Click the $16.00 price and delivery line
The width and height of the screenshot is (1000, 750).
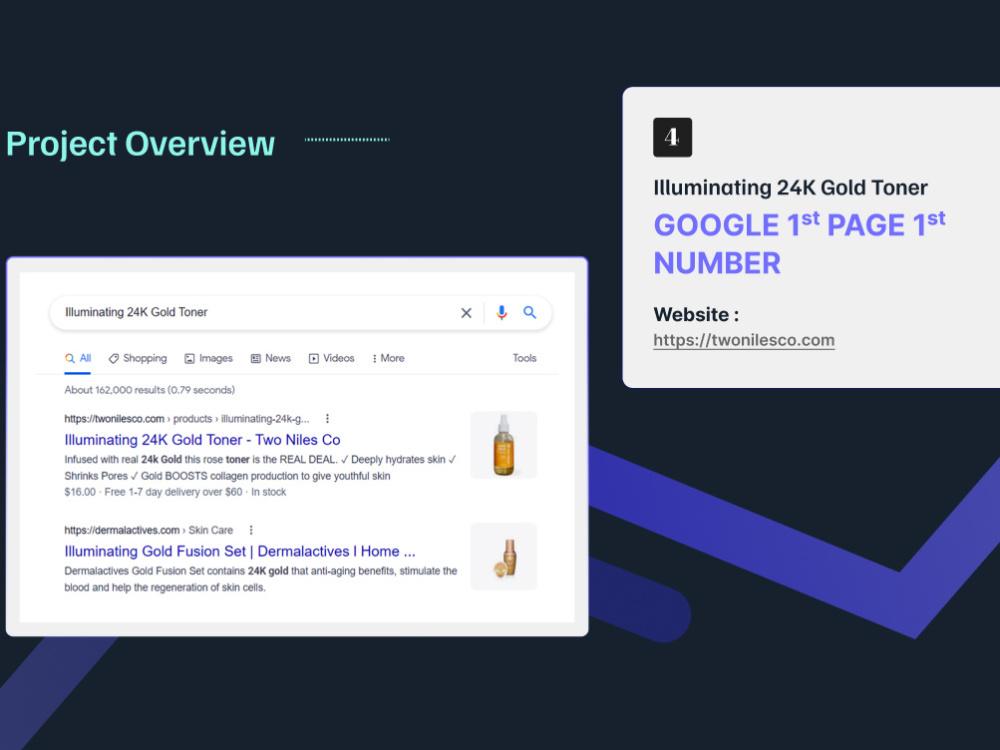pos(175,492)
